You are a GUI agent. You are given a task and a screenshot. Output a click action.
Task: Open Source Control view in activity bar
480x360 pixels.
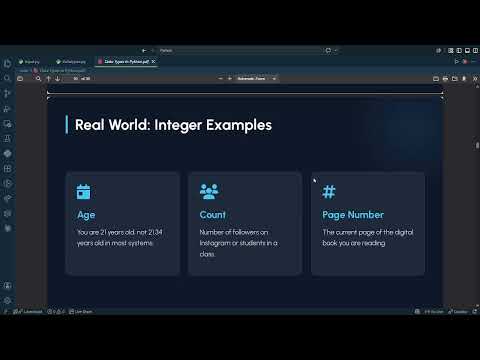7,94
